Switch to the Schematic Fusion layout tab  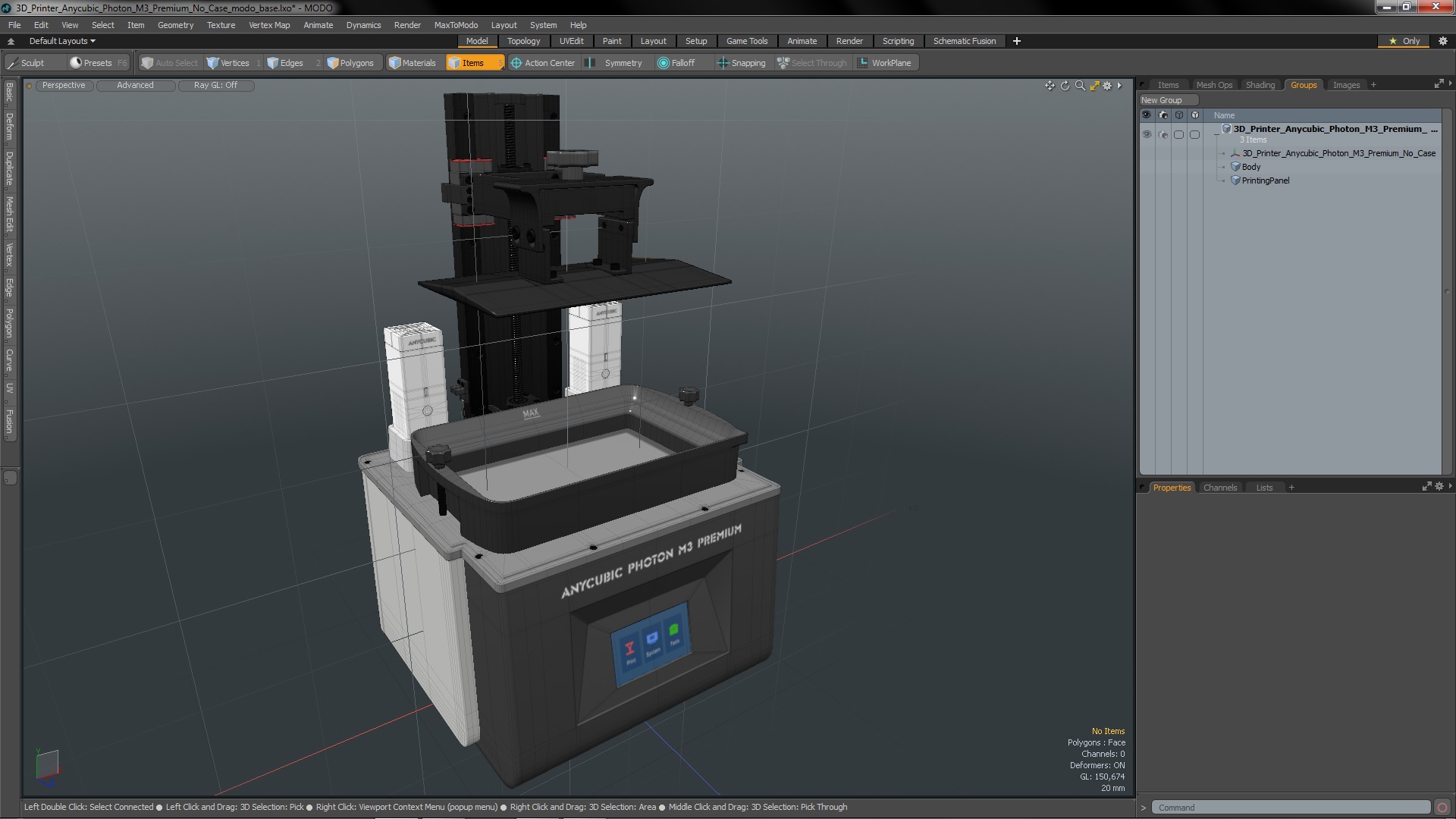(964, 41)
